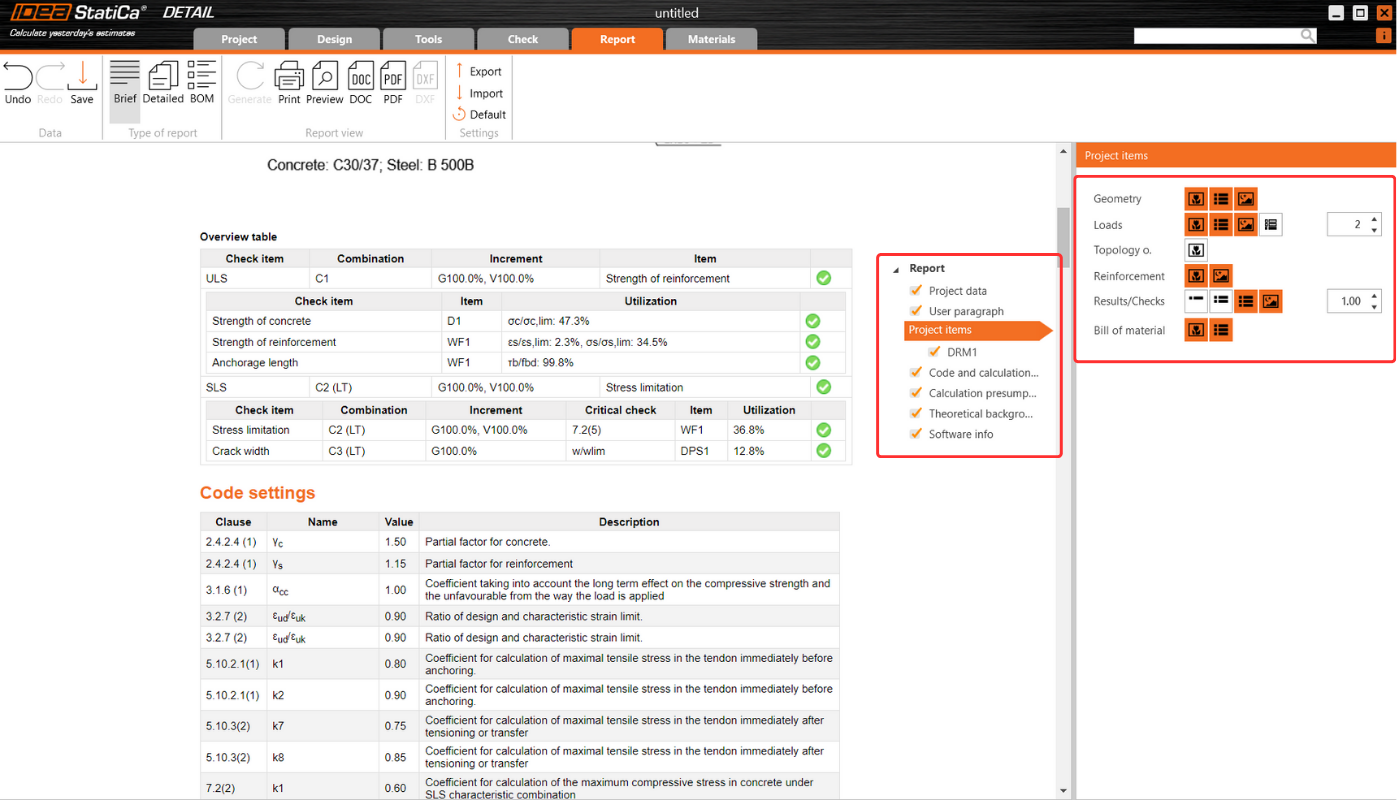This screenshot has height=800, width=1397.
Task: Click inside the search field
Action: 1220,34
